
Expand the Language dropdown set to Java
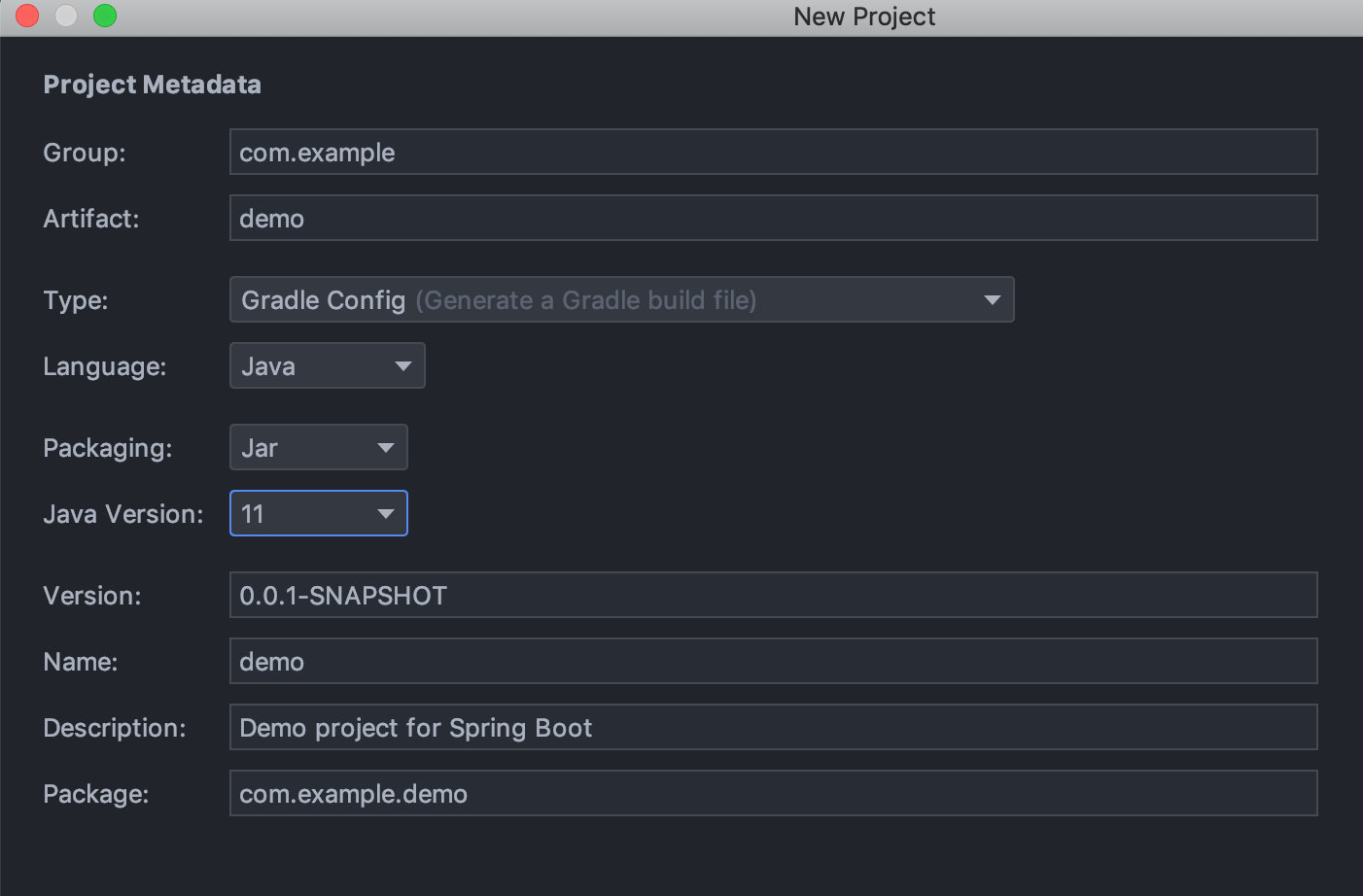tap(327, 366)
